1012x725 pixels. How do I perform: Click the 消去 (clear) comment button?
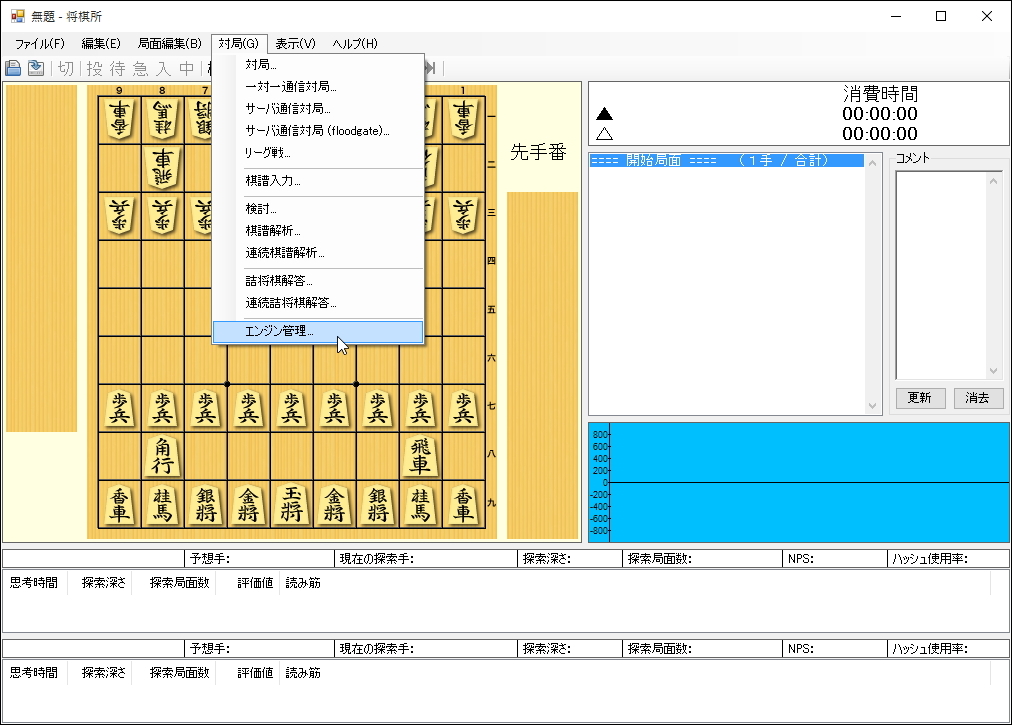[977, 397]
